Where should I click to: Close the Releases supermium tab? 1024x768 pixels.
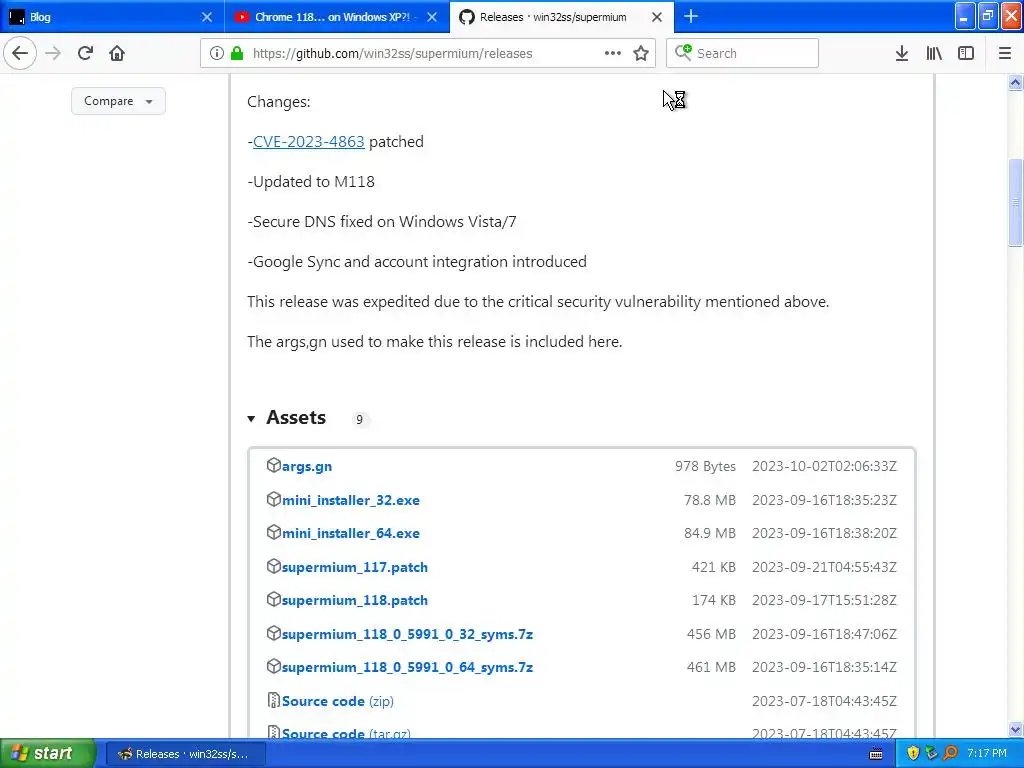pyautogui.click(x=657, y=17)
